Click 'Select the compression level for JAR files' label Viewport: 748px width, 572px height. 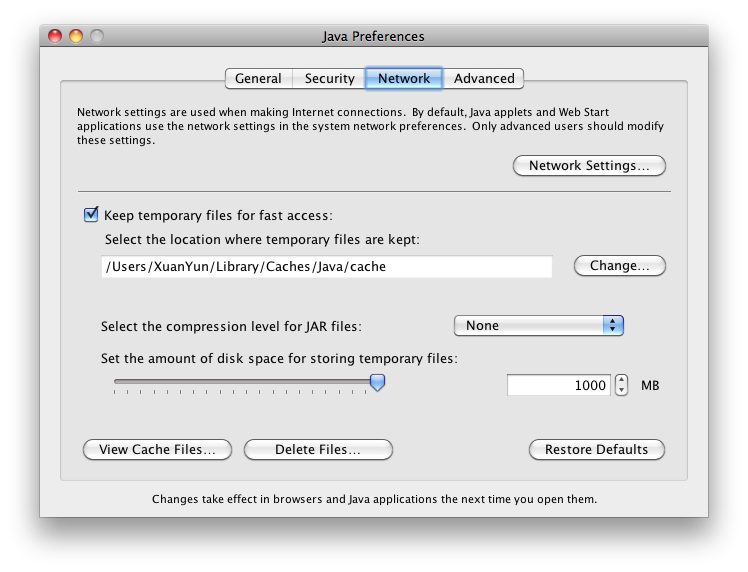(231, 326)
